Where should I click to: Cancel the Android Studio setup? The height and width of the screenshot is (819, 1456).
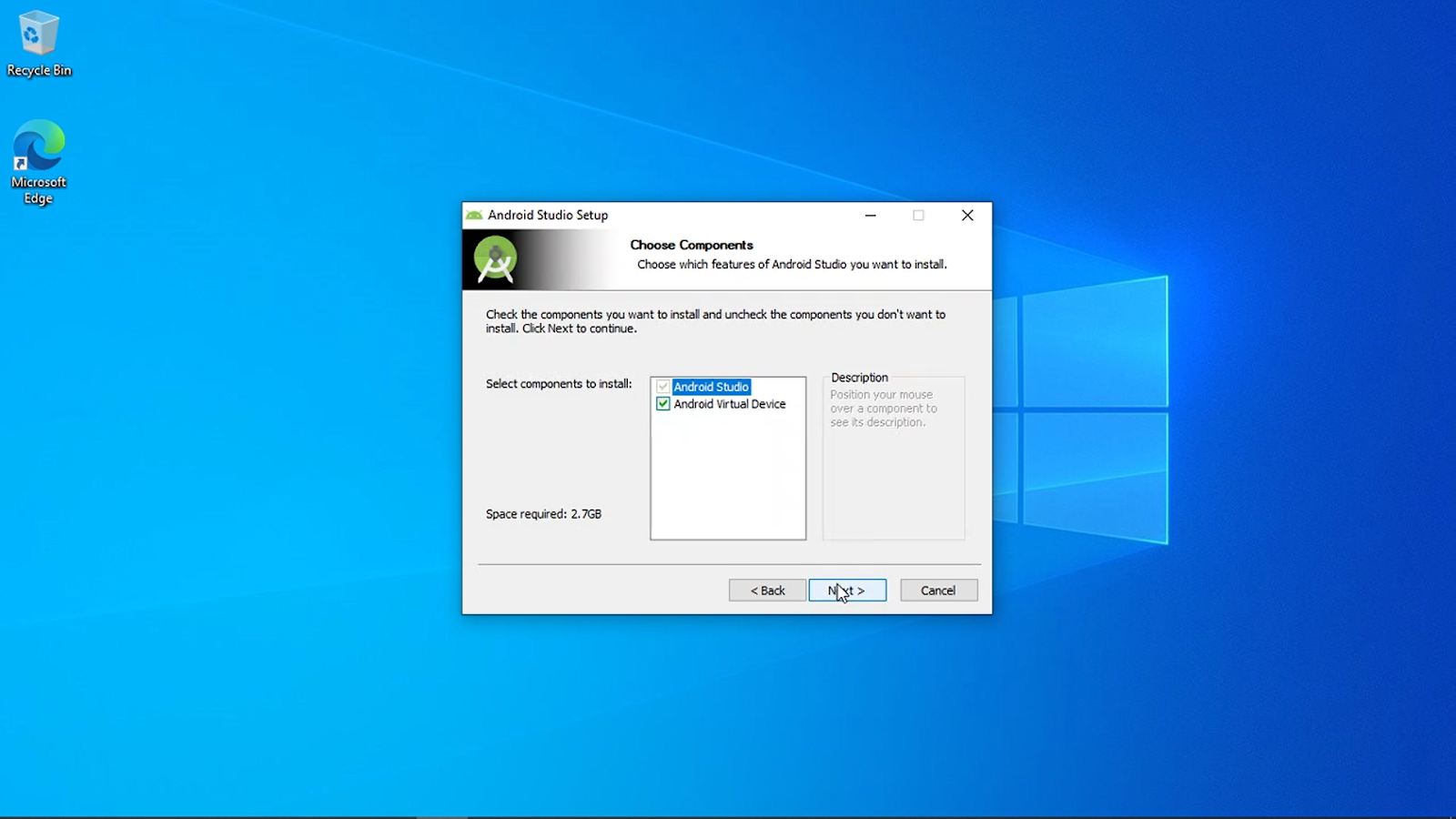click(x=938, y=591)
